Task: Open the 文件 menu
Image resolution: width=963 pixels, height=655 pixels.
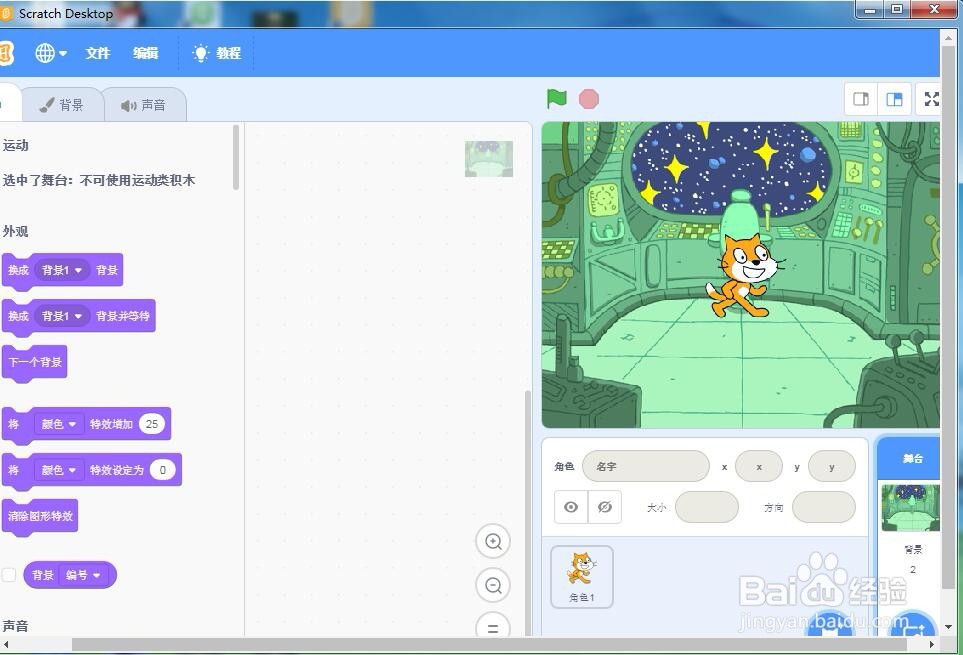Action: (x=98, y=53)
